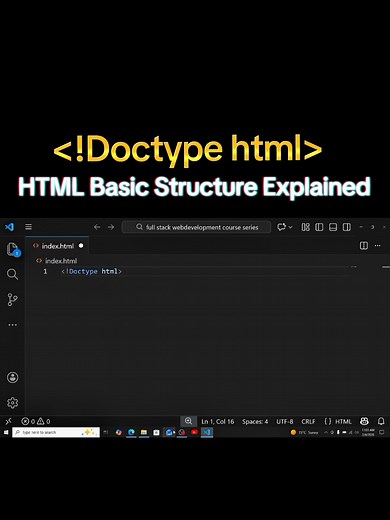Image resolution: width=390 pixels, height=520 pixels.
Task: Click the command center search box
Action: click(196, 227)
